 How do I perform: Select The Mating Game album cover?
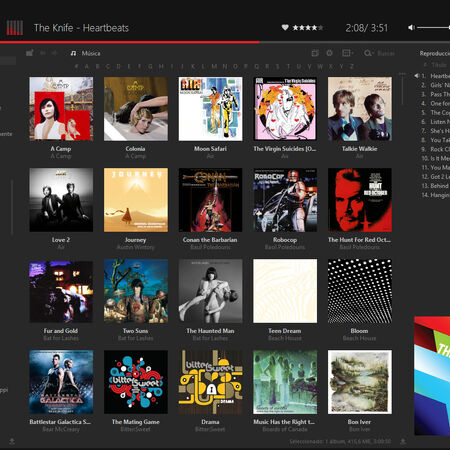pyautogui.click(x=136, y=382)
